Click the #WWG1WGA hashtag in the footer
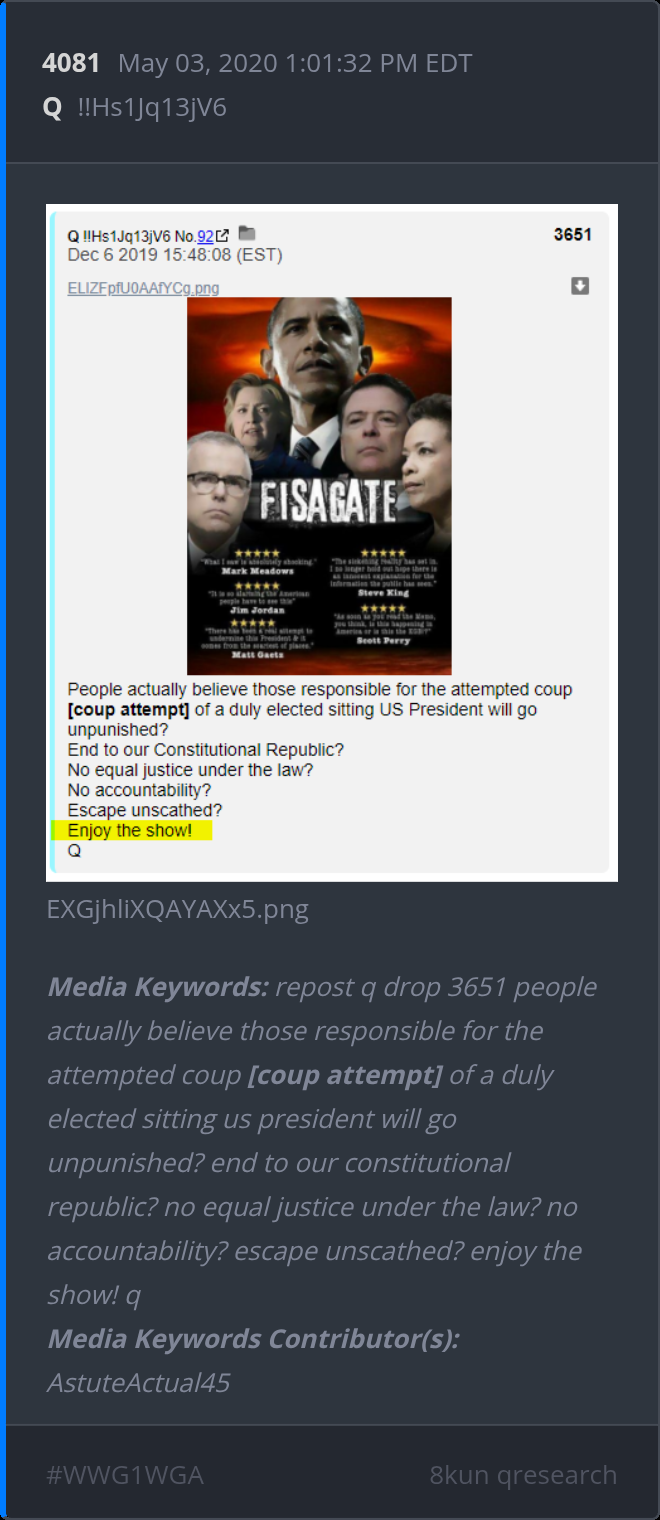 click(125, 1475)
